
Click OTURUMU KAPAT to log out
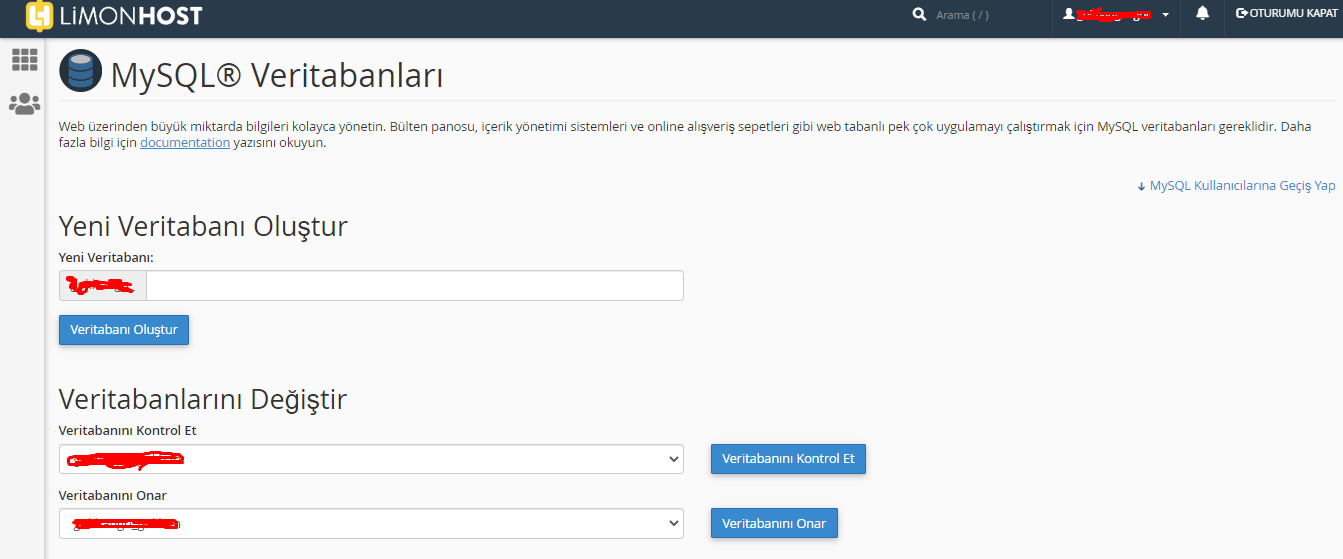pyautogui.click(x=1293, y=14)
